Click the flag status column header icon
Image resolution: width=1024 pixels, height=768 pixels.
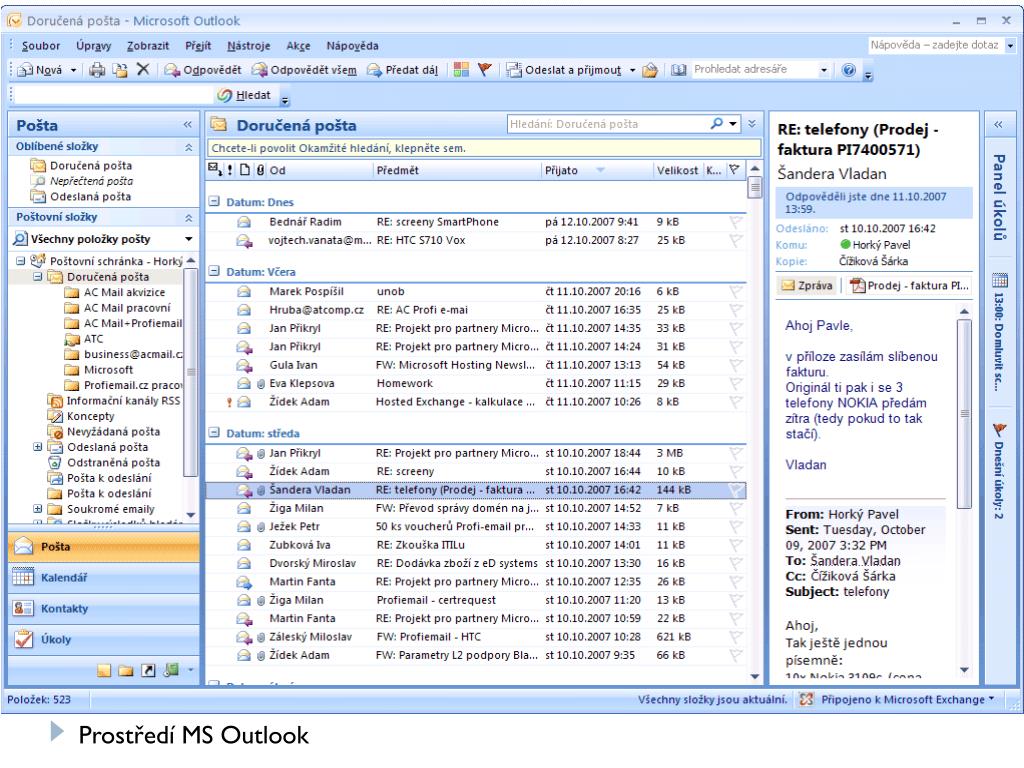pos(734,170)
